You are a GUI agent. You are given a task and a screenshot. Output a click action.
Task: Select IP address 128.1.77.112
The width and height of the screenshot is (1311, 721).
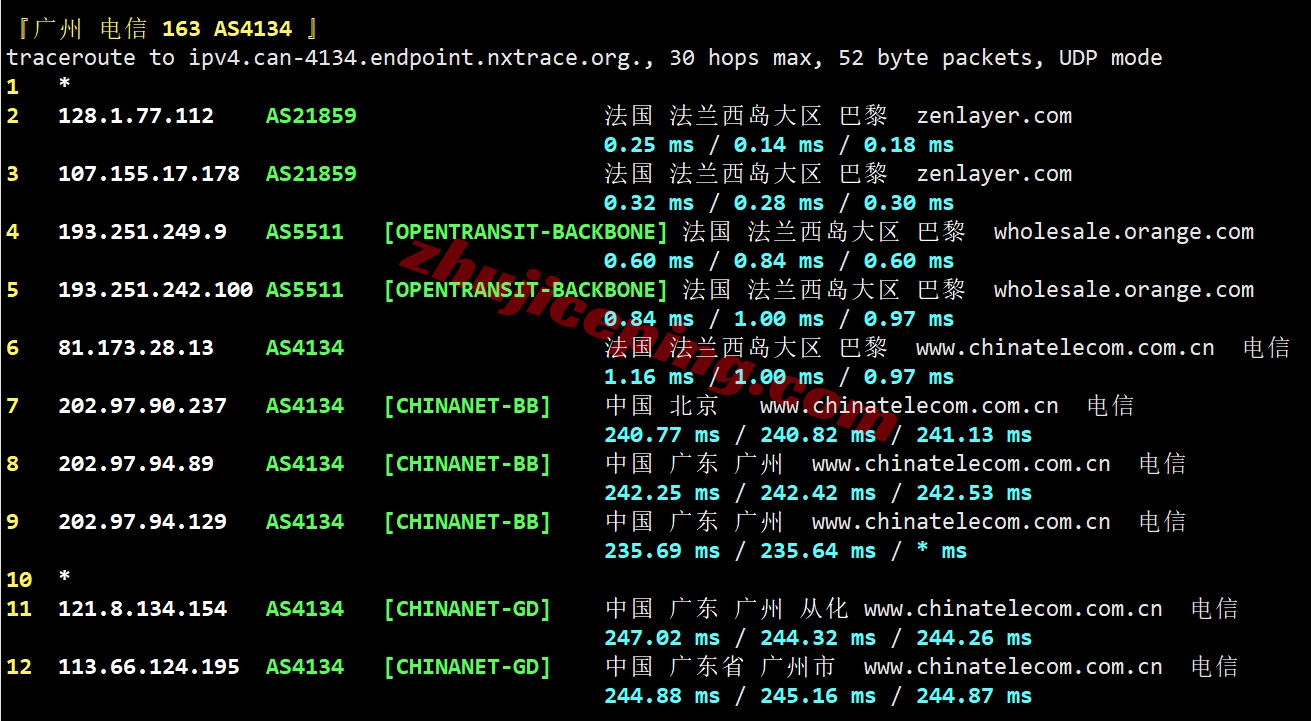(x=136, y=116)
